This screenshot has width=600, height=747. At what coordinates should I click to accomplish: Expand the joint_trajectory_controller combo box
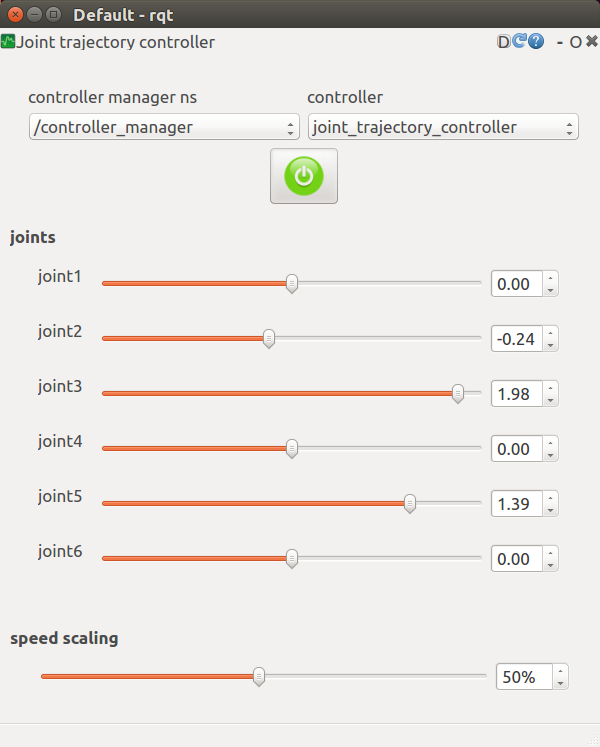(x=443, y=127)
